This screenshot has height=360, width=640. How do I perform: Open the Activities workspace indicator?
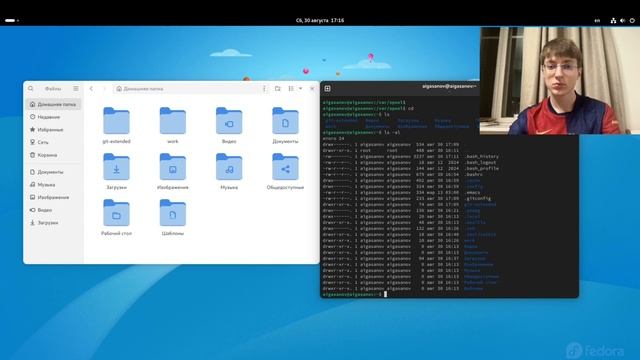point(11,20)
